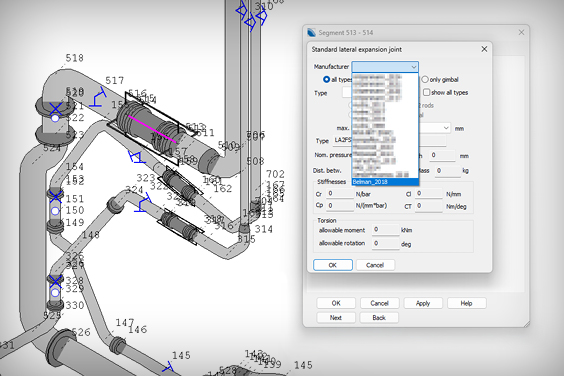
Task: Click the Mass field in kg
Action: point(448,171)
